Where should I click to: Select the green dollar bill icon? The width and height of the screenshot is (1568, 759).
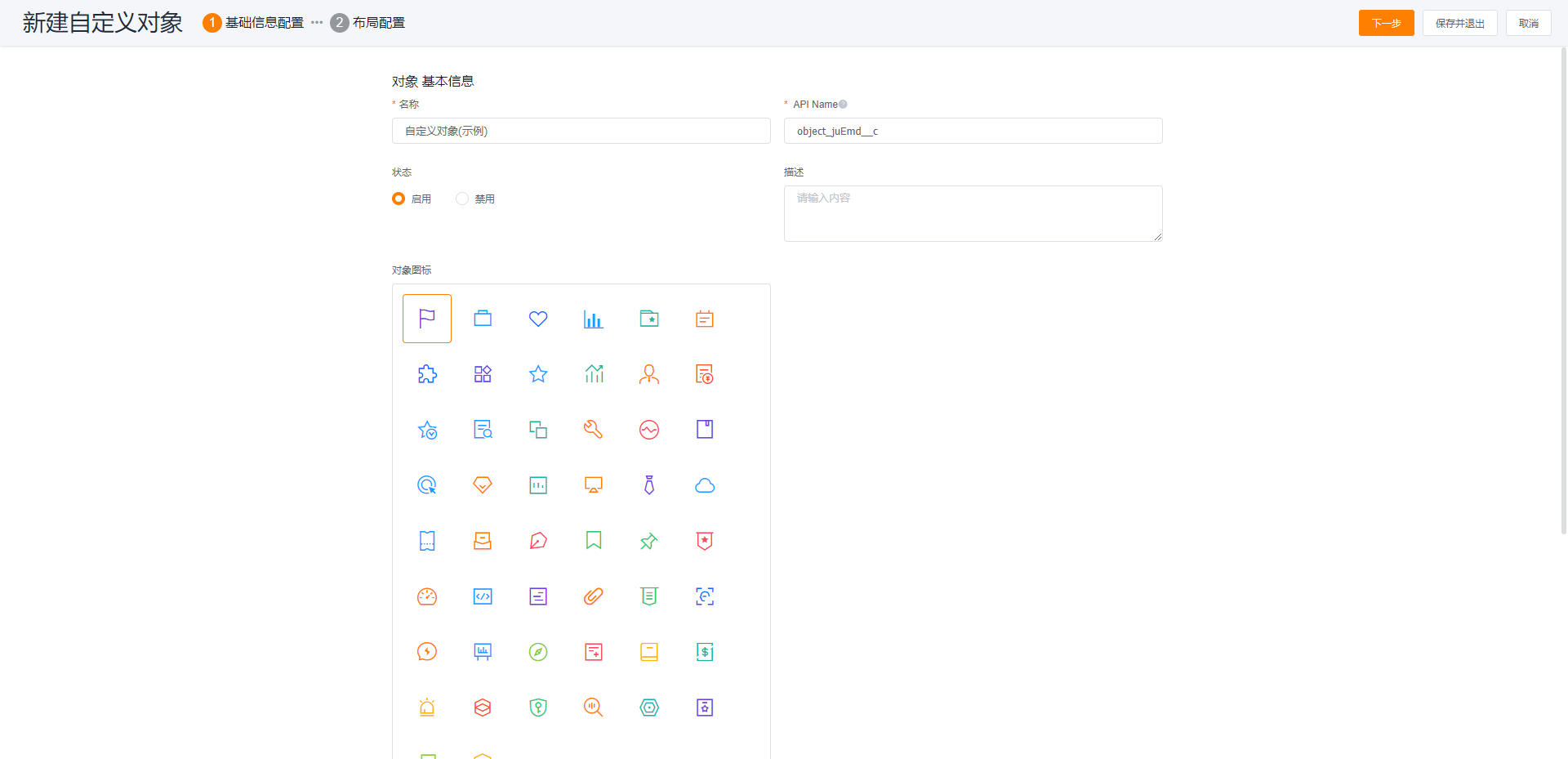coord(705,652)
